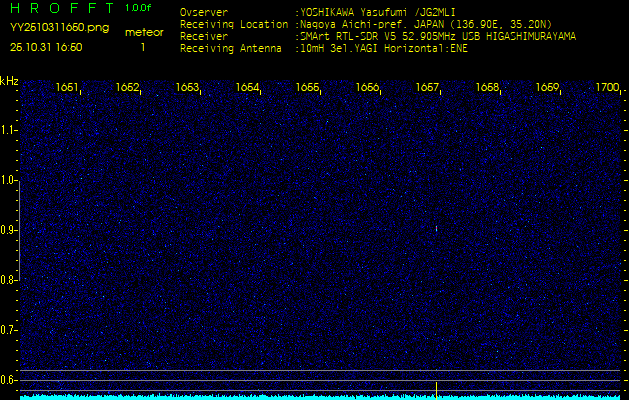Viewport: 629px width, 400px height.
Task: Click the 25.10.31 16:50 timestamp
Action: pyautogui.click(x=46, y=47)
